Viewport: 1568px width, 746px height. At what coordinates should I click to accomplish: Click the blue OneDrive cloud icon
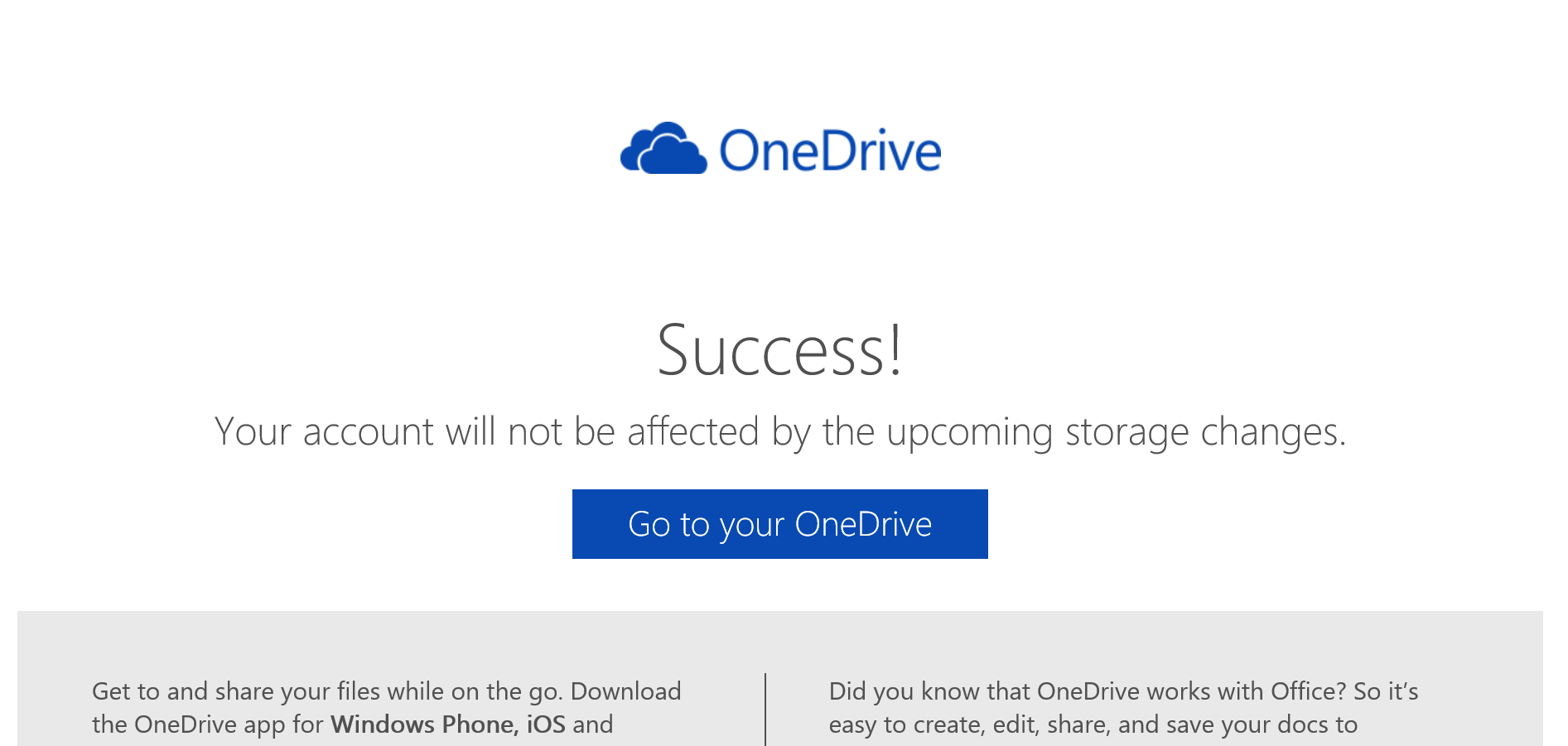click(x=663, y=148)
